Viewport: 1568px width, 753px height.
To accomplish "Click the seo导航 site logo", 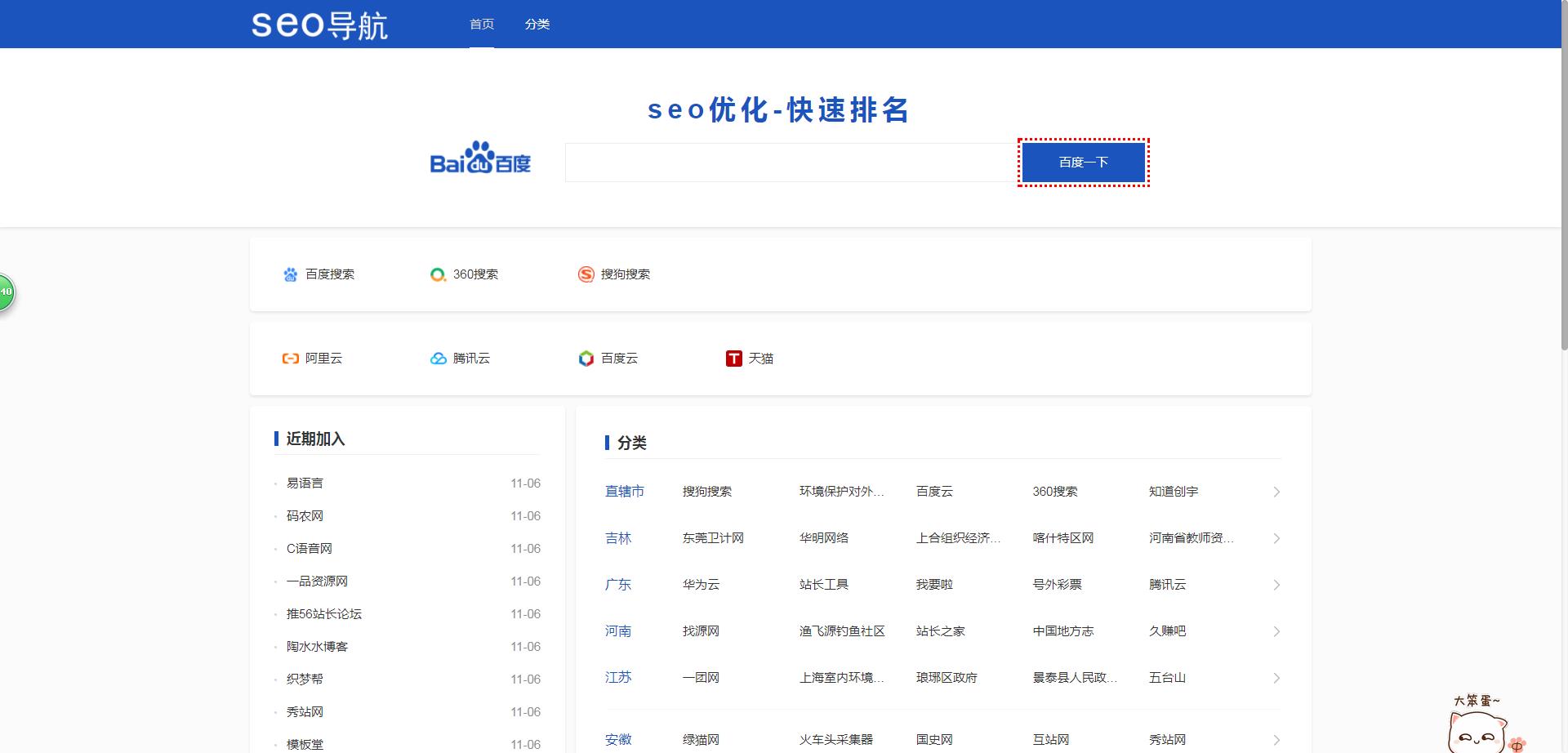I will click(x=319, y=25).
